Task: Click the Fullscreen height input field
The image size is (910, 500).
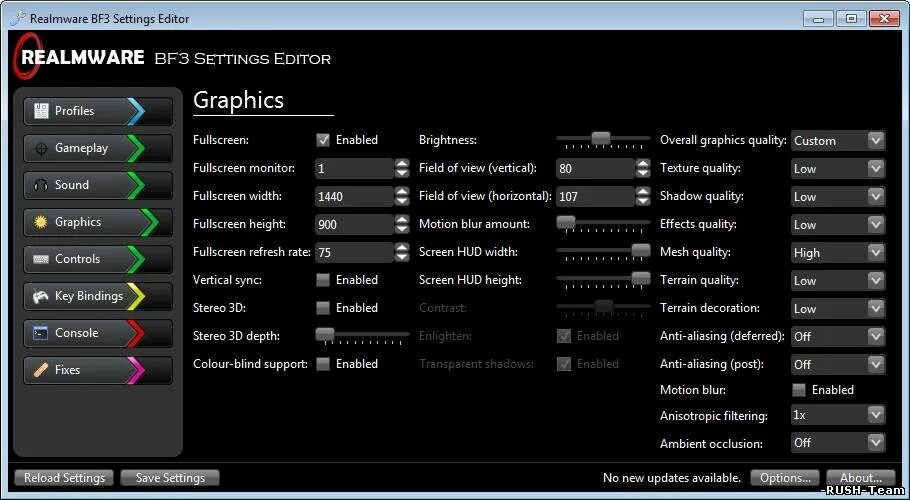Action: coord(355,224)
